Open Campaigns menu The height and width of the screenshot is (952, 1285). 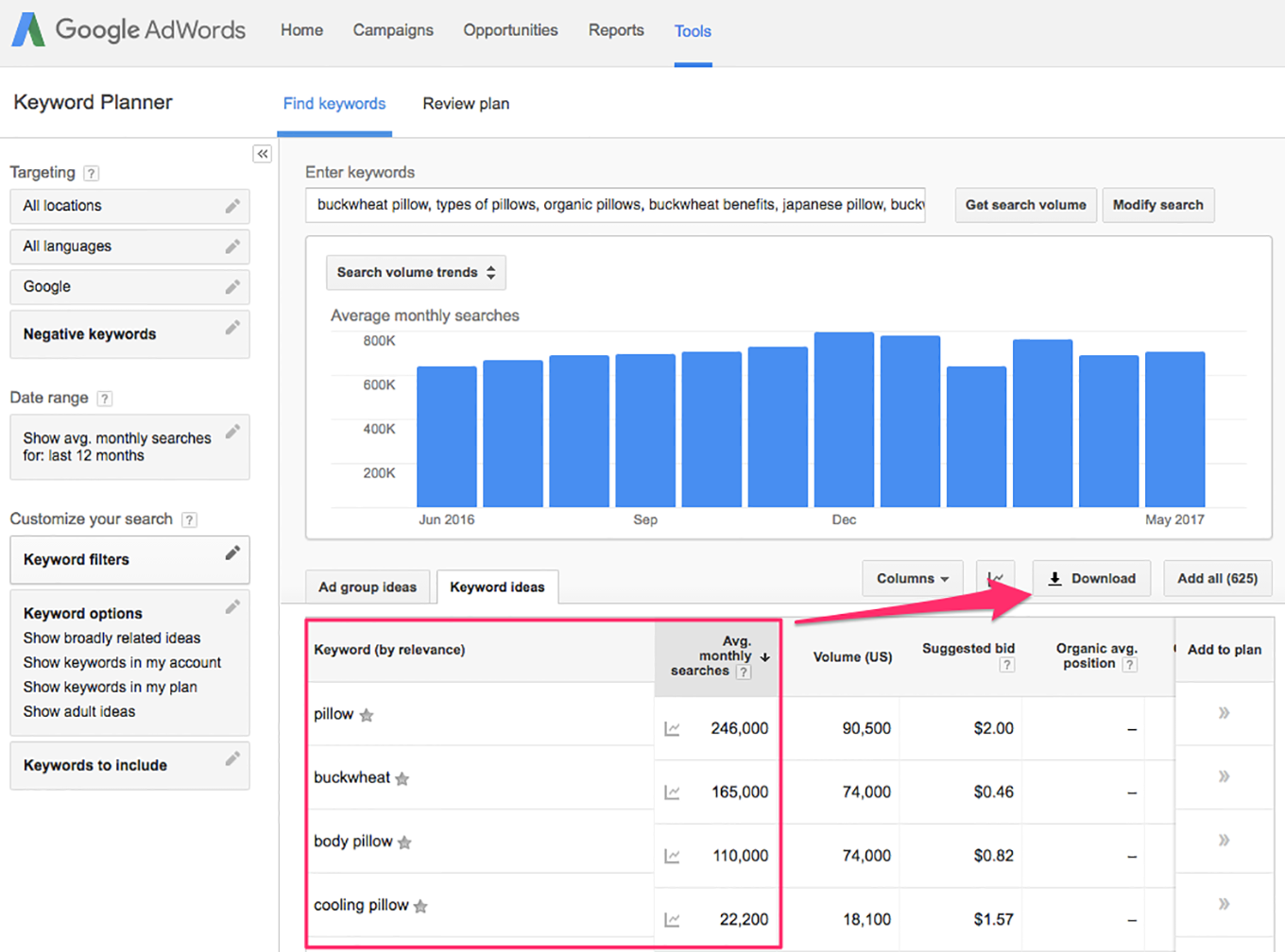point(393,30)
